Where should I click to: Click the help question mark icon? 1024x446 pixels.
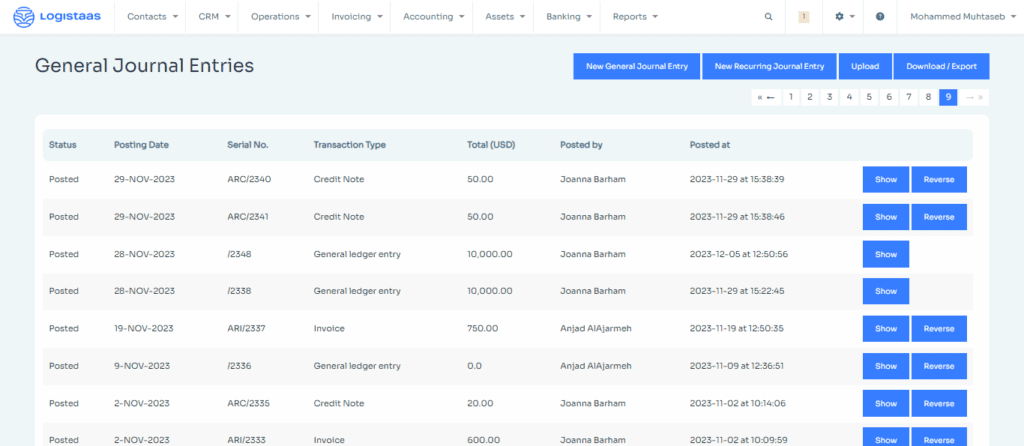880,17
